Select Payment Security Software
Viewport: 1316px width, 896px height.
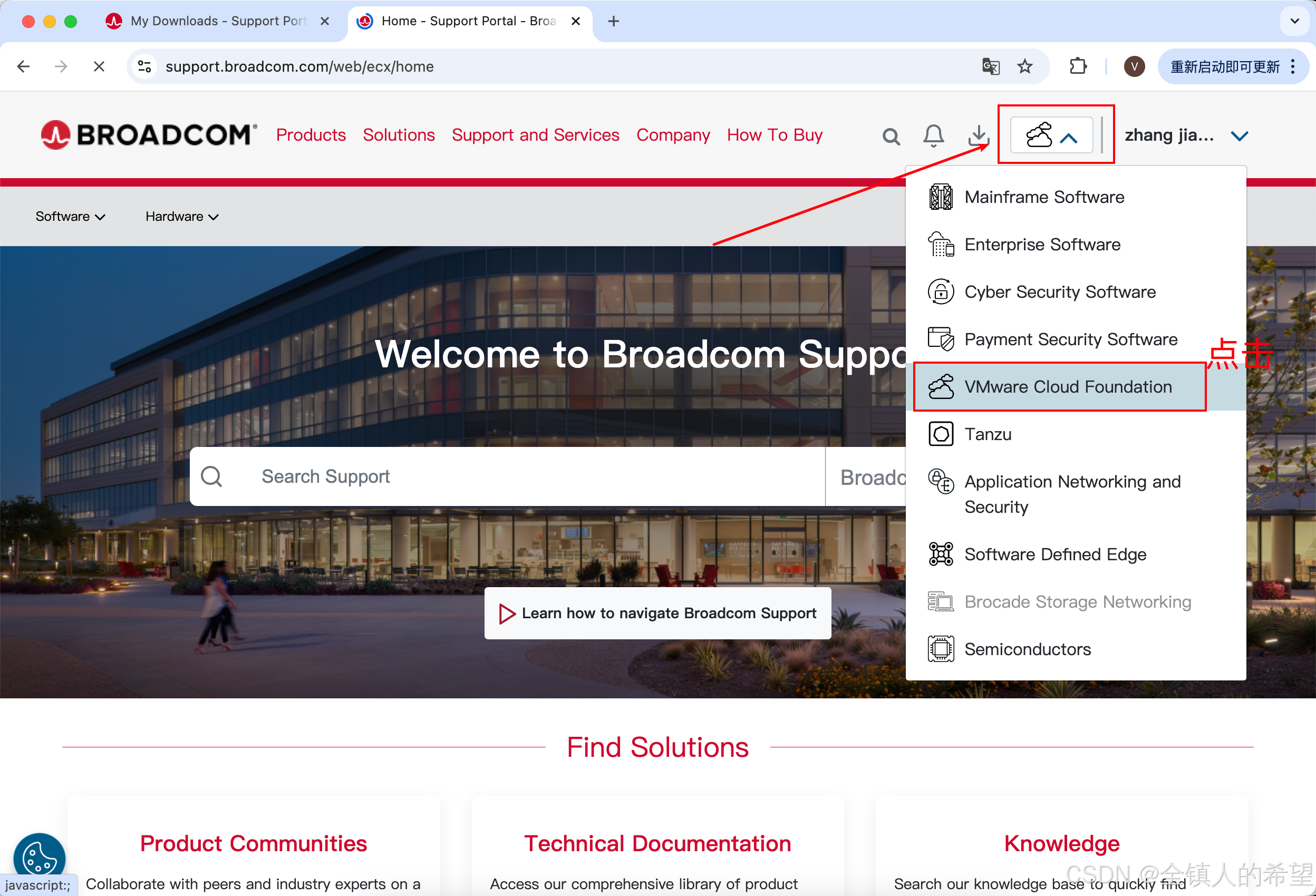pyautogui.click(x=1076, y=339)
